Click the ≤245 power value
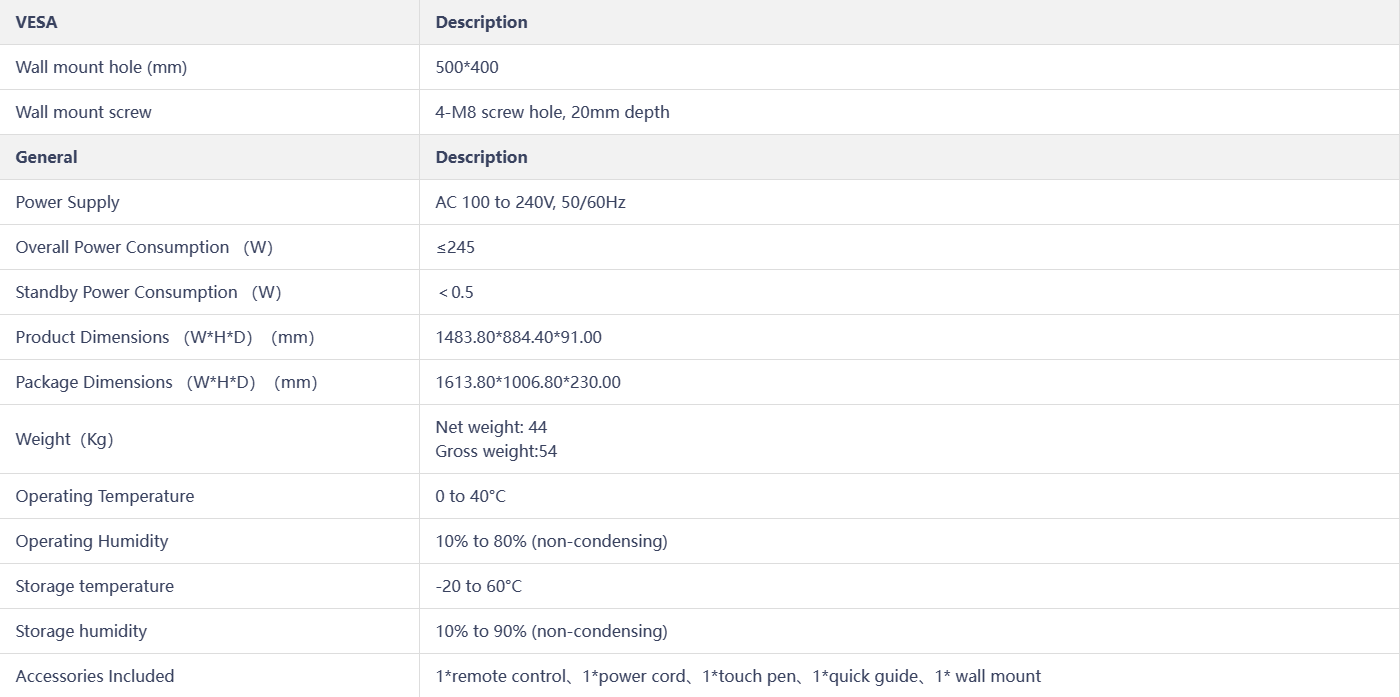Image resolution: width=1400 pixels, height=697 pixels. pyautogui.click(x=455, y=247)
